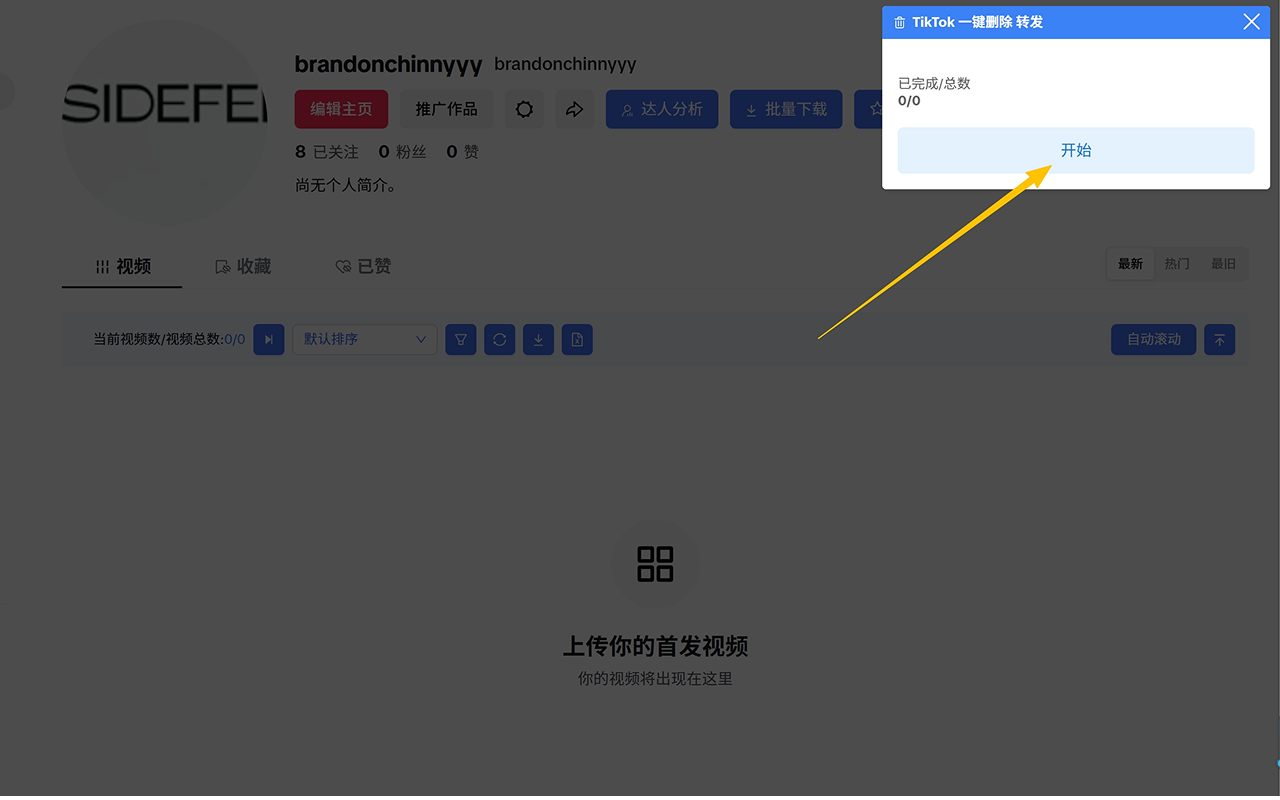The height and width of the screenshot is (800, 1280).
Task: Switch sorting to 最旧
Action: (1223, 263)
